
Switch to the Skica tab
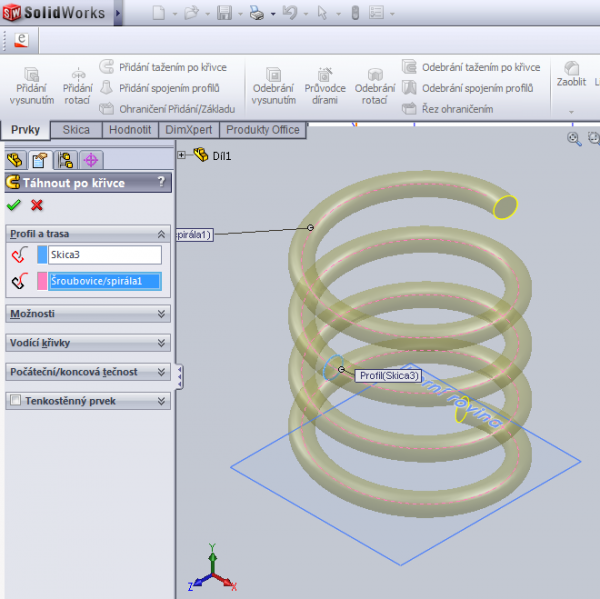tap(76, 130)
